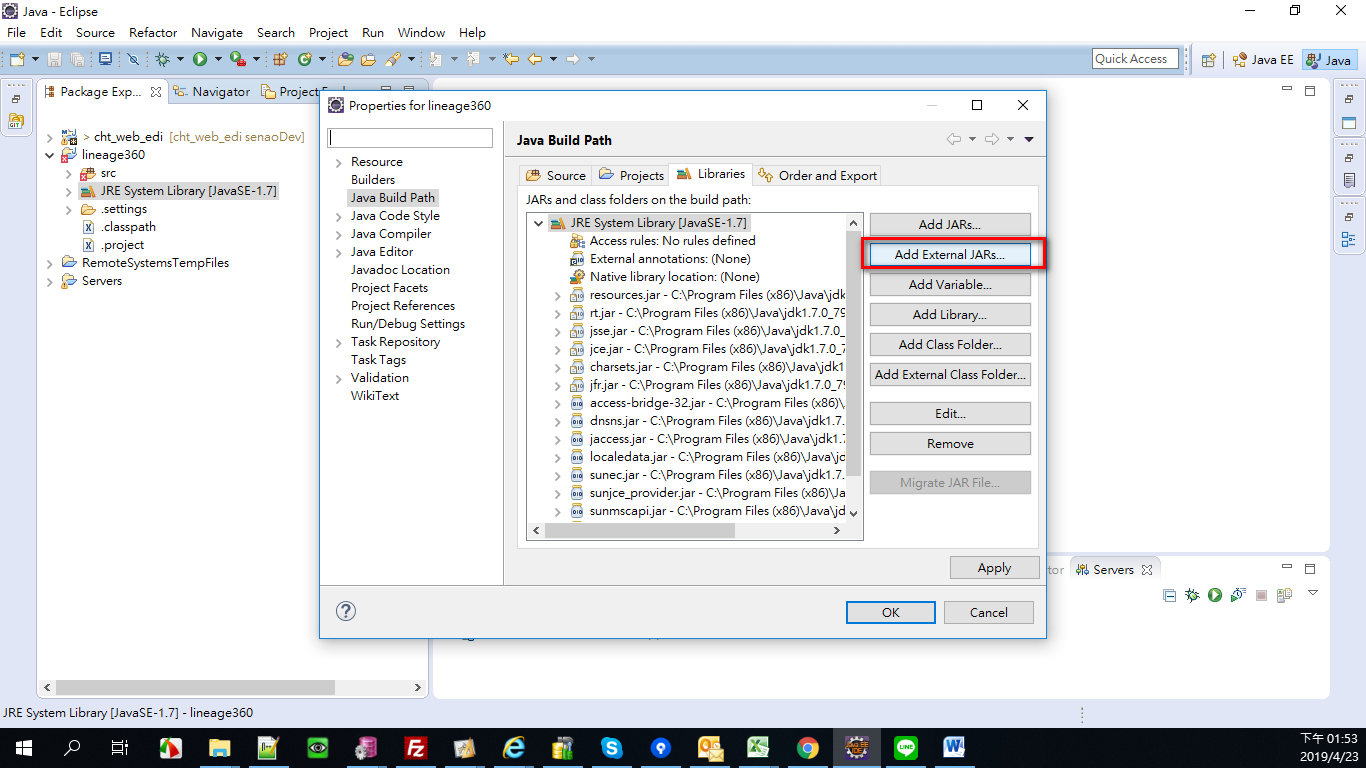
Task: Click the New Java Class icon
Action: click(305, 59)
